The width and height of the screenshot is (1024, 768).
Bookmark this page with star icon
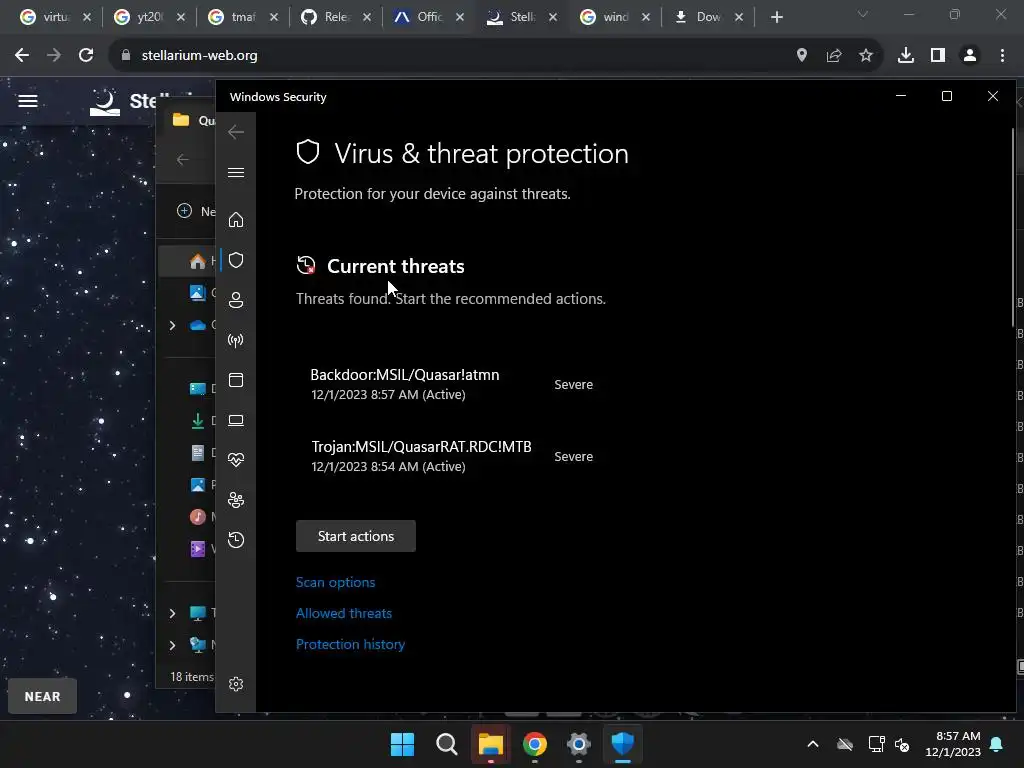pos(866,56)
